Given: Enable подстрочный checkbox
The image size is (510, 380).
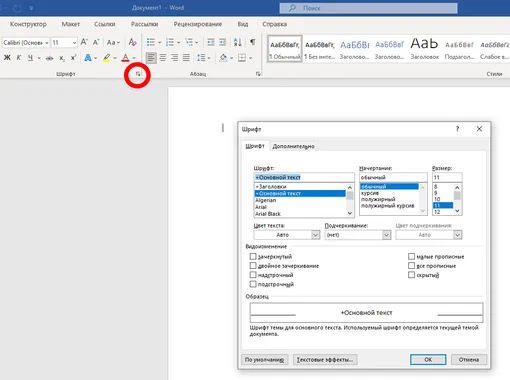Looking at the screenshot, I should [253, 284].
